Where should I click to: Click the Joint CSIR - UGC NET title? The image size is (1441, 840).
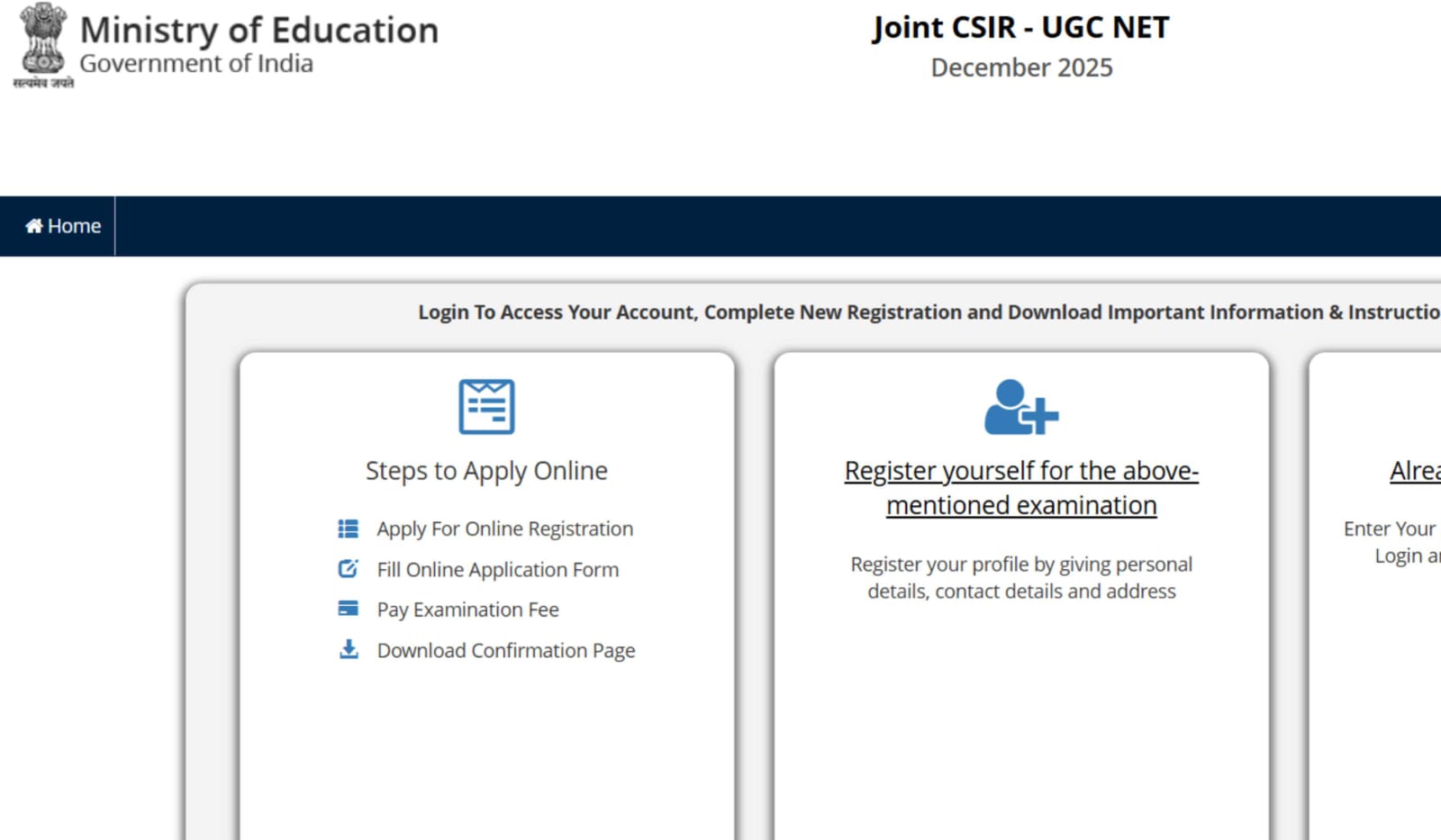[1021, 28]
